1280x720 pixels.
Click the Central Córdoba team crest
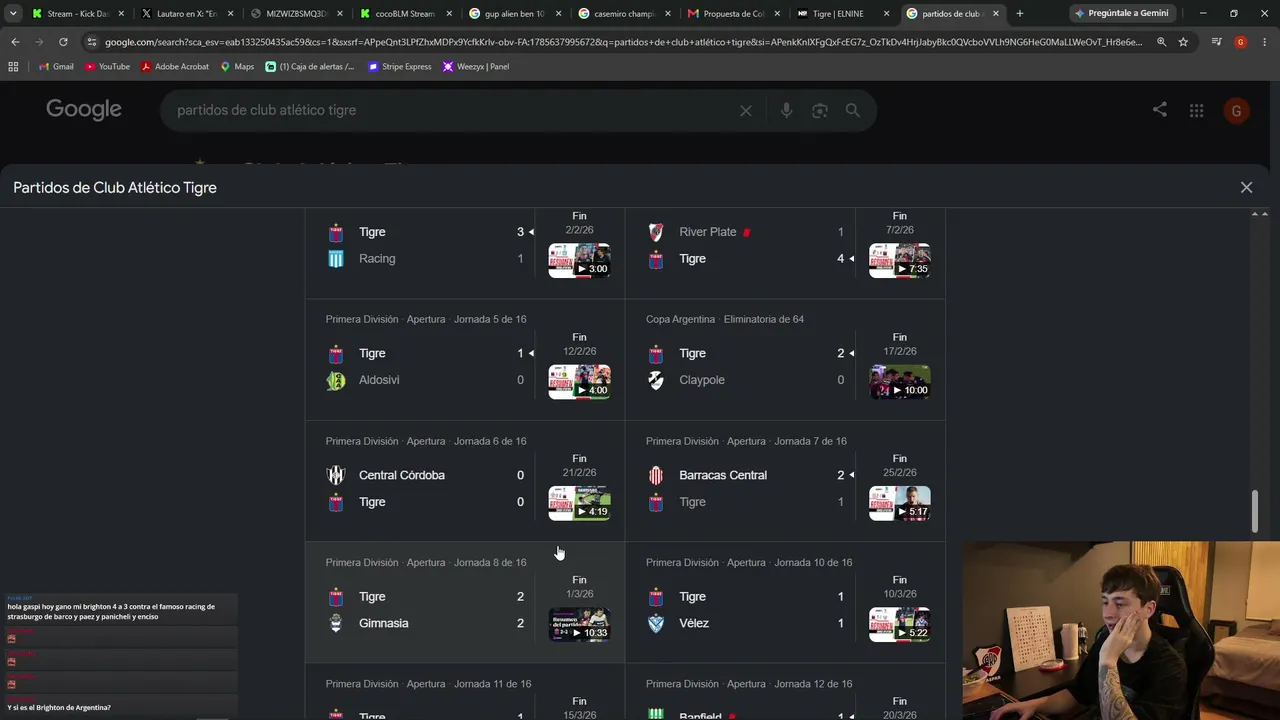coord(336,475)
